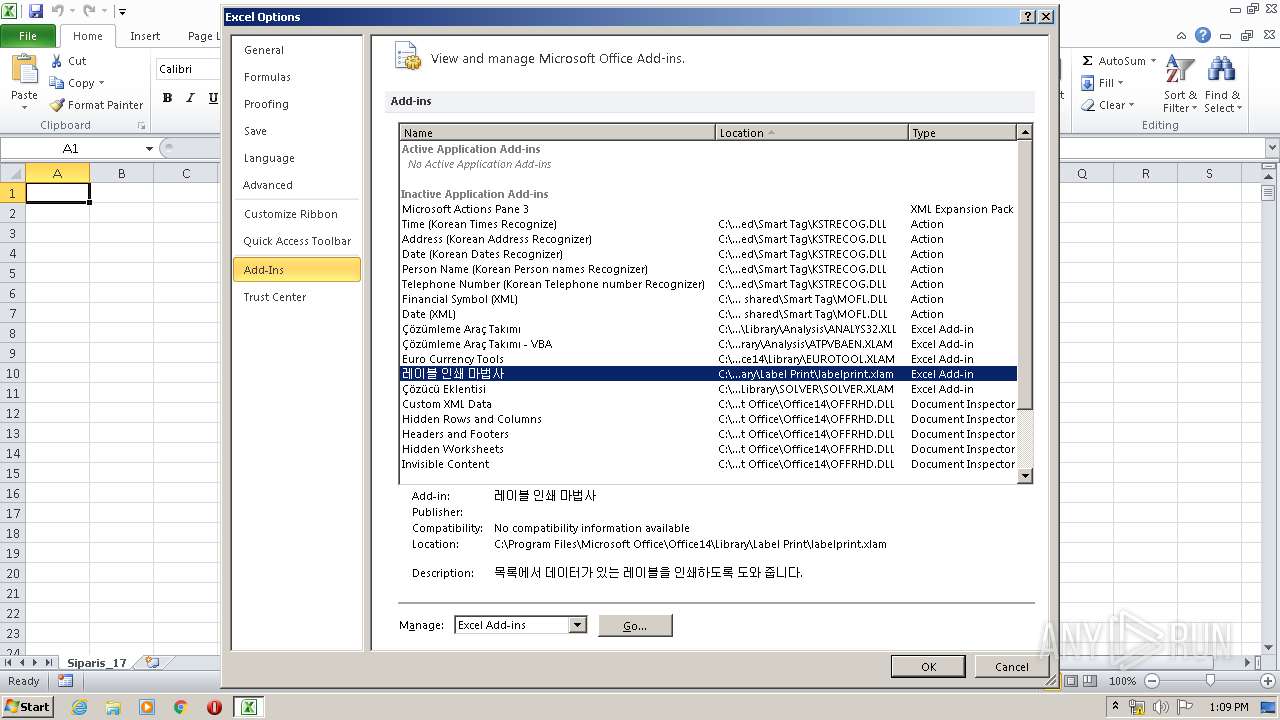Open the Manage Excel Add-ins dropdown
The height and width of the screenshot is (720, 1280).
coord(577,625)
